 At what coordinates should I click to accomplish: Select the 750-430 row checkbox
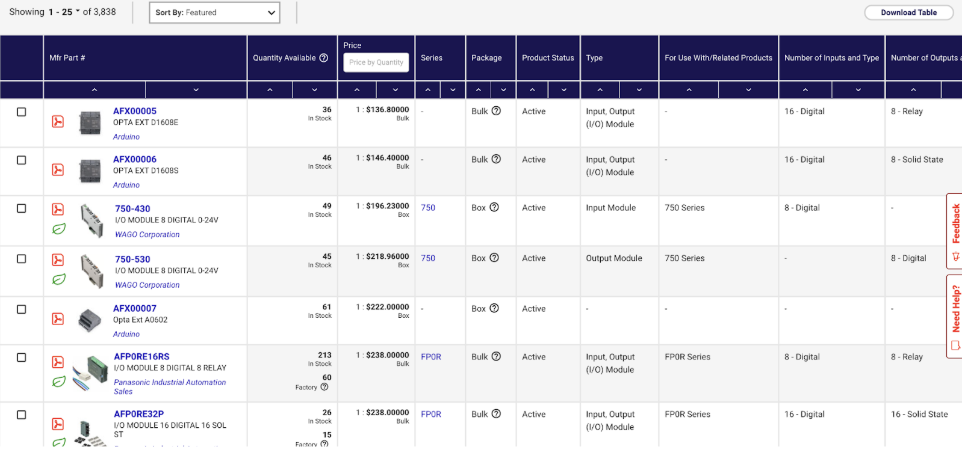point(21,209)
